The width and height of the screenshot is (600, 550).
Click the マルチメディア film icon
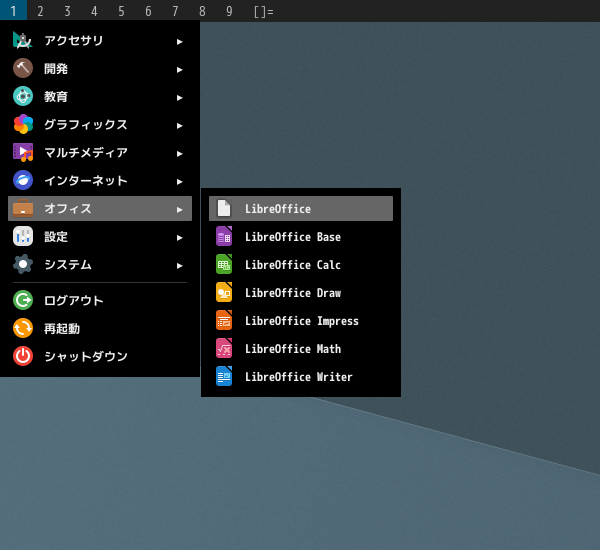pos(23,152)
